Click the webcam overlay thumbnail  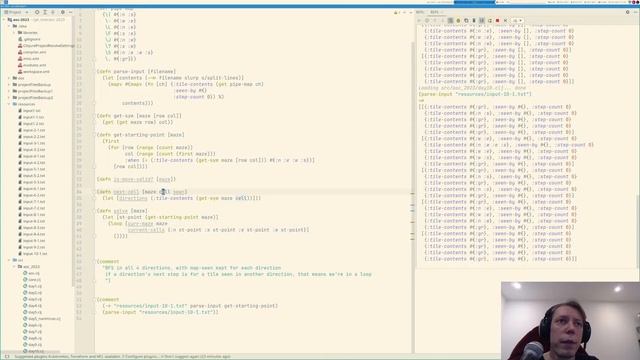pyautogui.click(x=570, y=321)
